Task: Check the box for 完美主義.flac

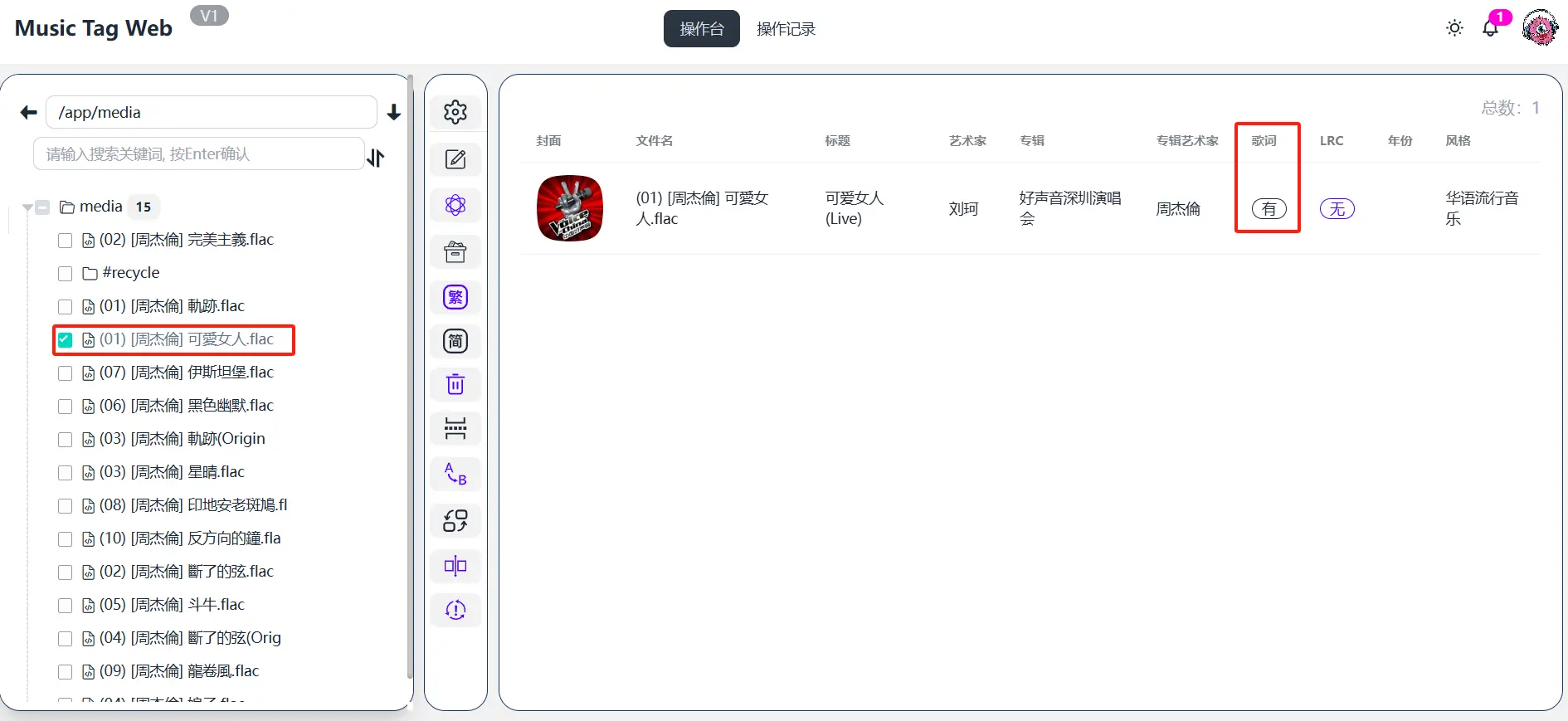Action: (65, 241)
